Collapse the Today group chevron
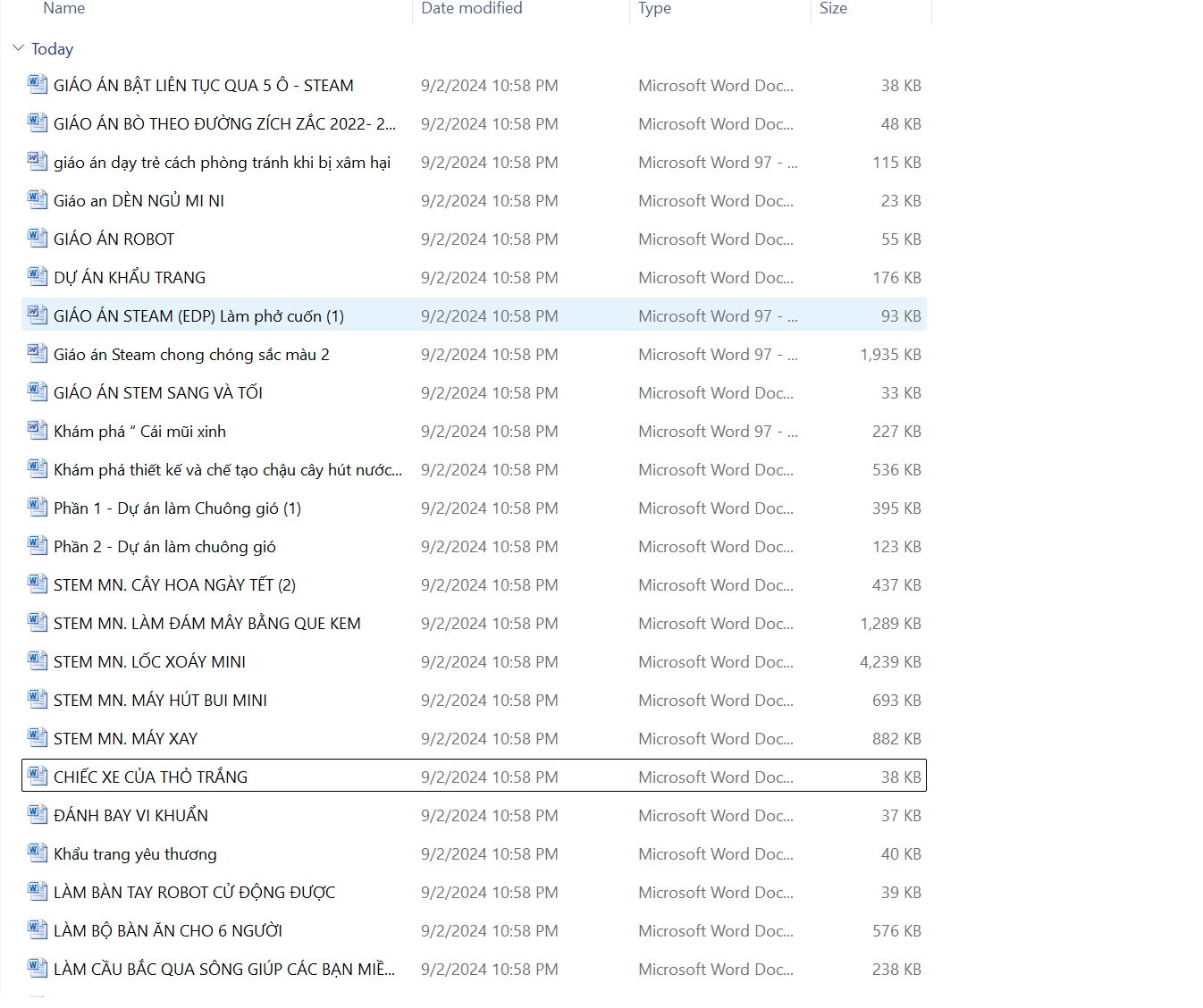Screen dimensions: 1203x1008 [18, 48]
